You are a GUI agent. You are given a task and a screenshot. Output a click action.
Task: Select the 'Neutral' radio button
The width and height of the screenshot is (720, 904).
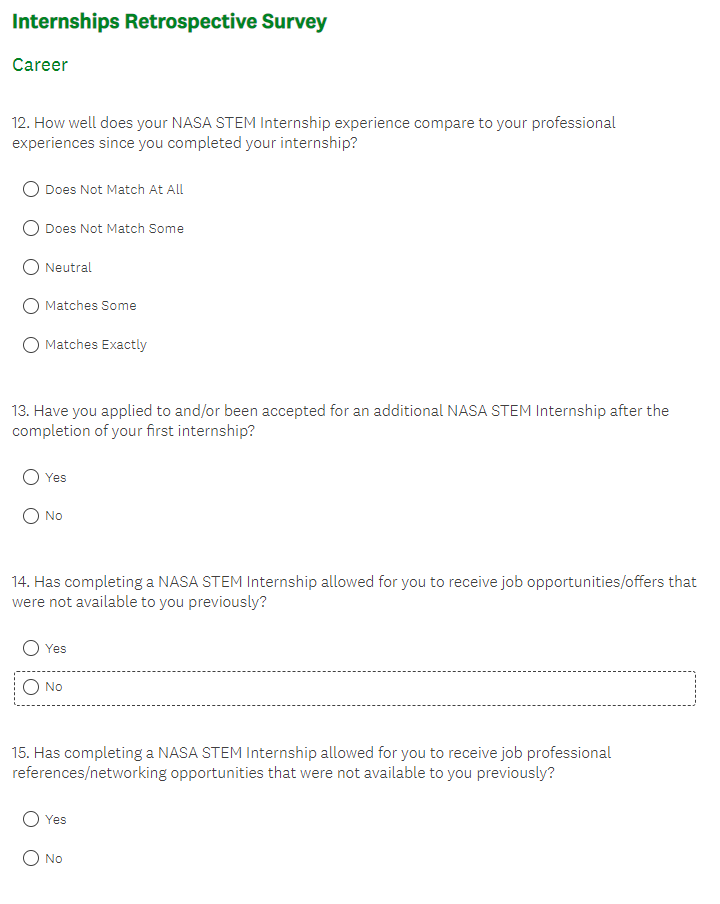pyautogui.click(x=31, y=268)
